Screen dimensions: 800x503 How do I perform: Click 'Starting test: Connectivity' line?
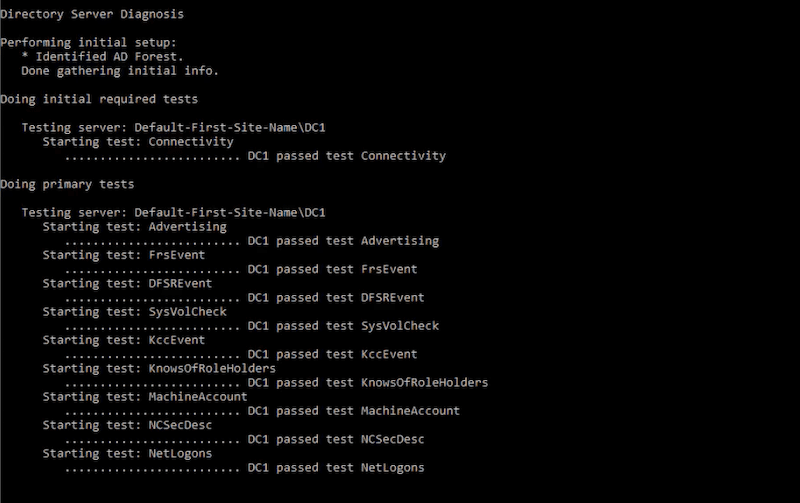click(138, 141)
